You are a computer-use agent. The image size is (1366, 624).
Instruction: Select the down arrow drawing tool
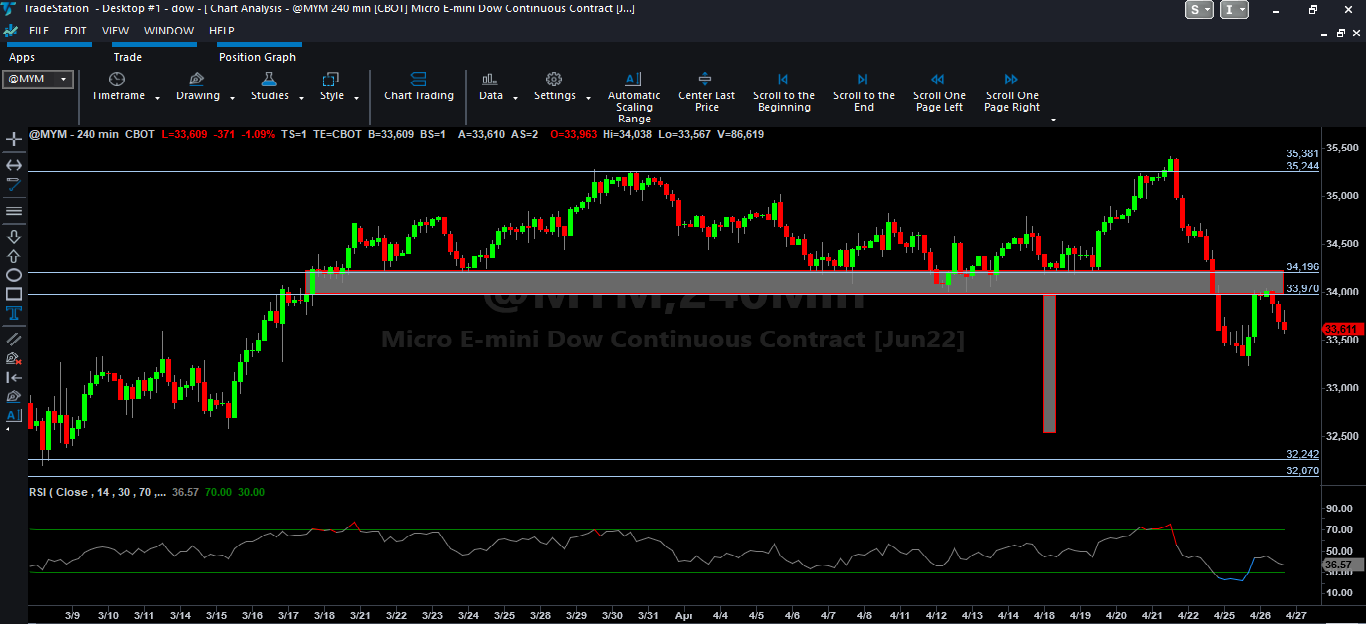[x=14, y=236]
